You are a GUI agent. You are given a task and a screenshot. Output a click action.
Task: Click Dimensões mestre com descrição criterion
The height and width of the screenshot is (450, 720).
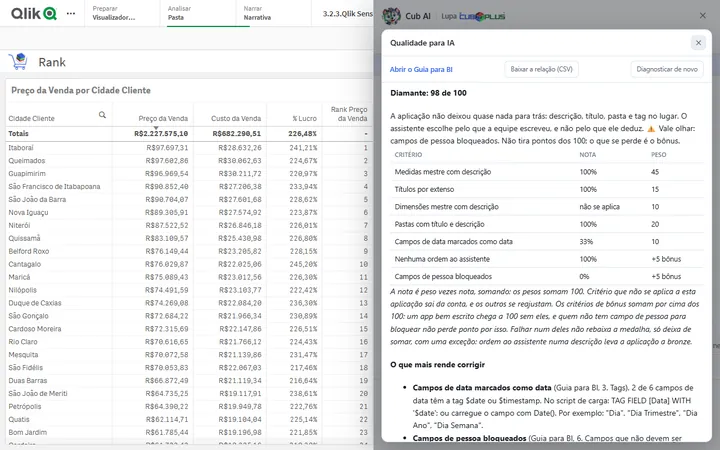(546, 207)
